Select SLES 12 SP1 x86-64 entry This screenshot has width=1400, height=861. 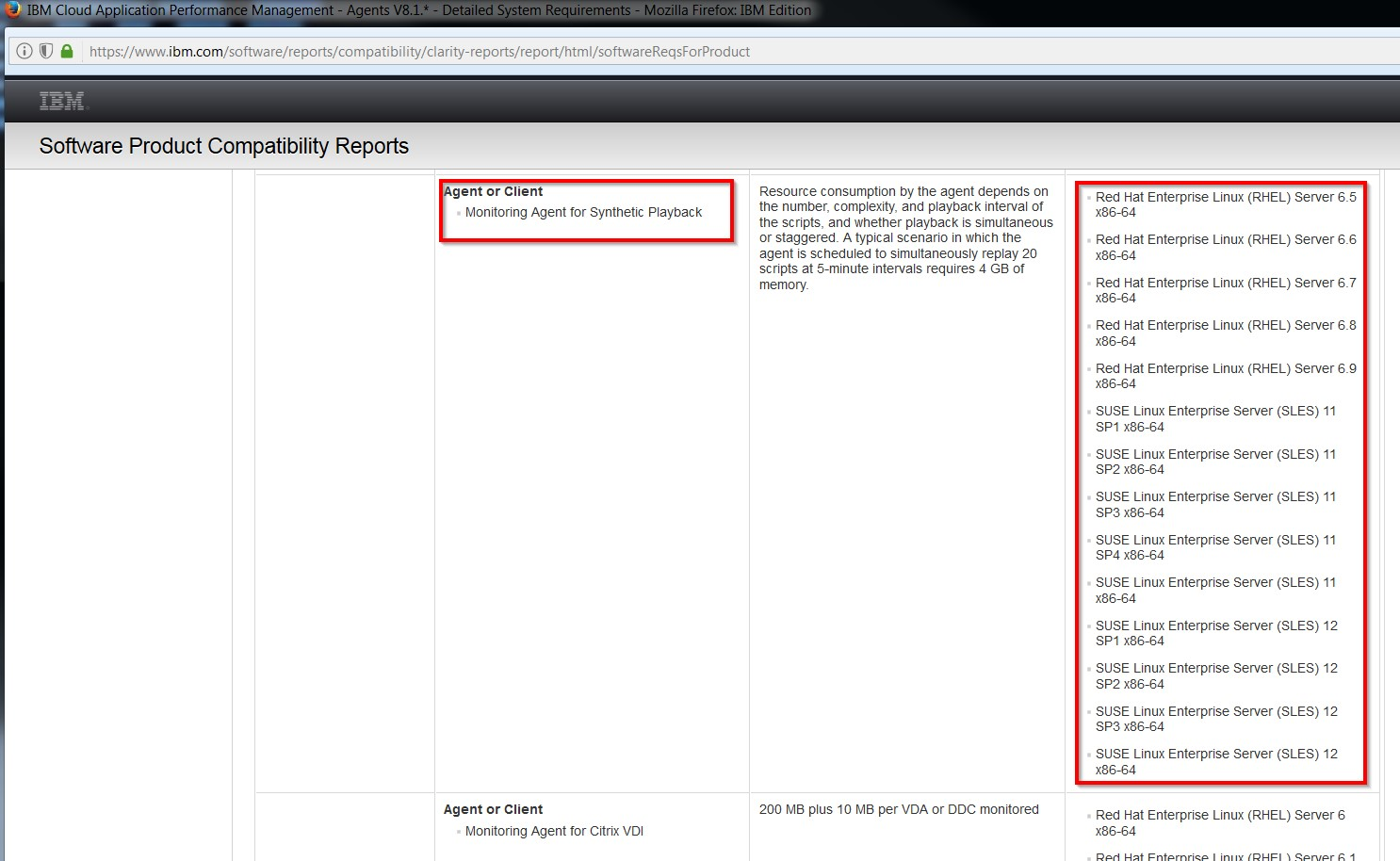1216,633
